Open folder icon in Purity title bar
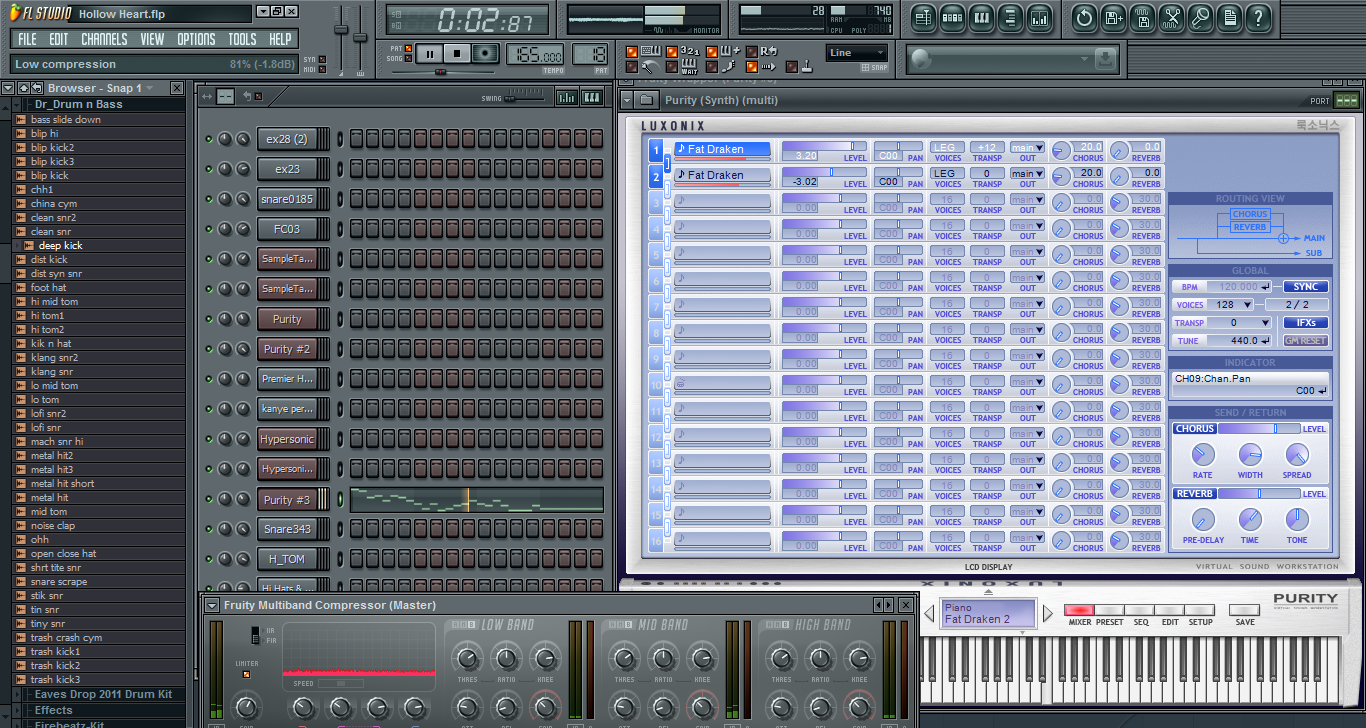The image size is (1366, 728). [x=647, y=100]
